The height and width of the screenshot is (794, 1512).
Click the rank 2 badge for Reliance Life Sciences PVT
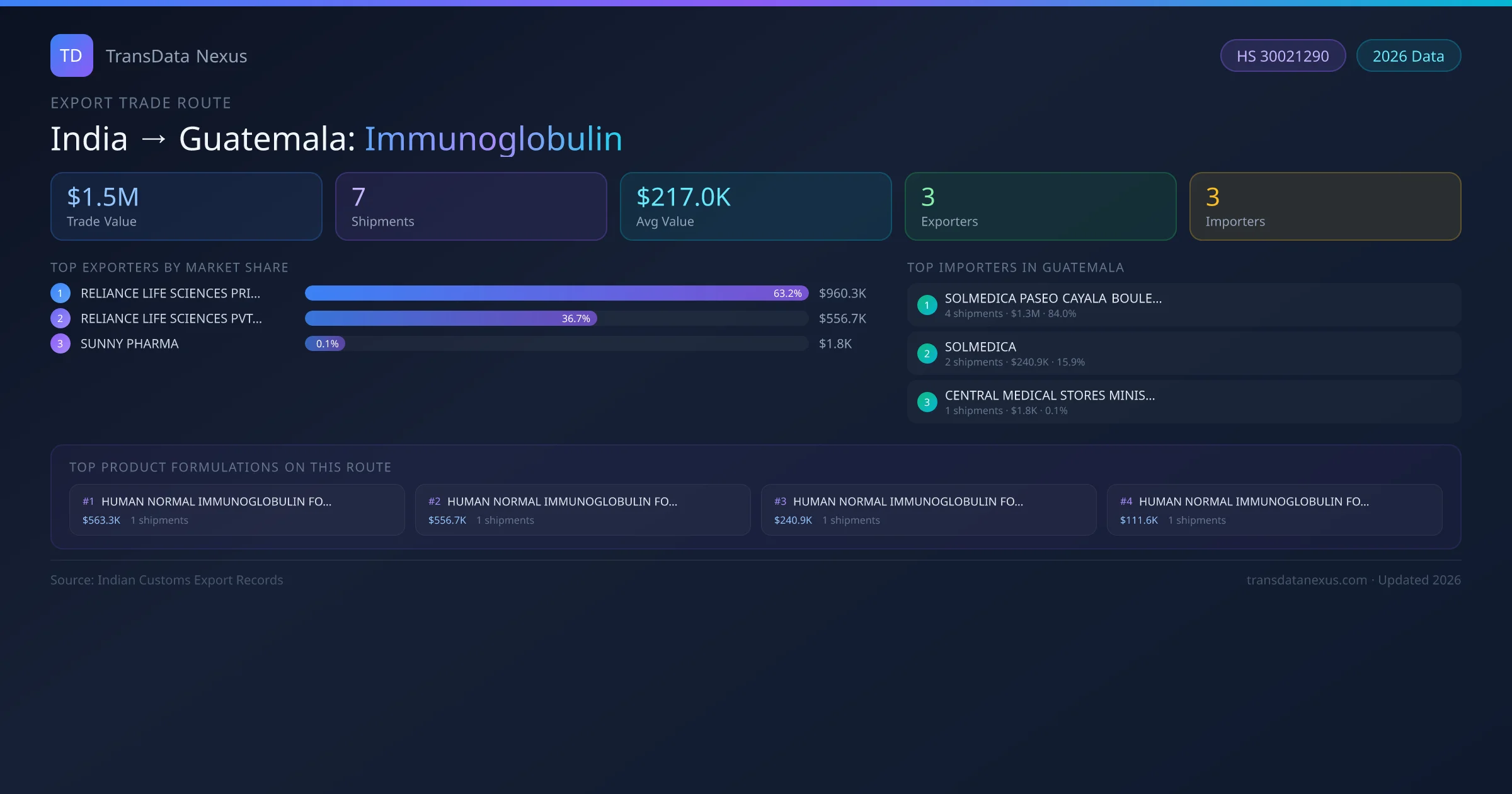[x=60, y=318]
